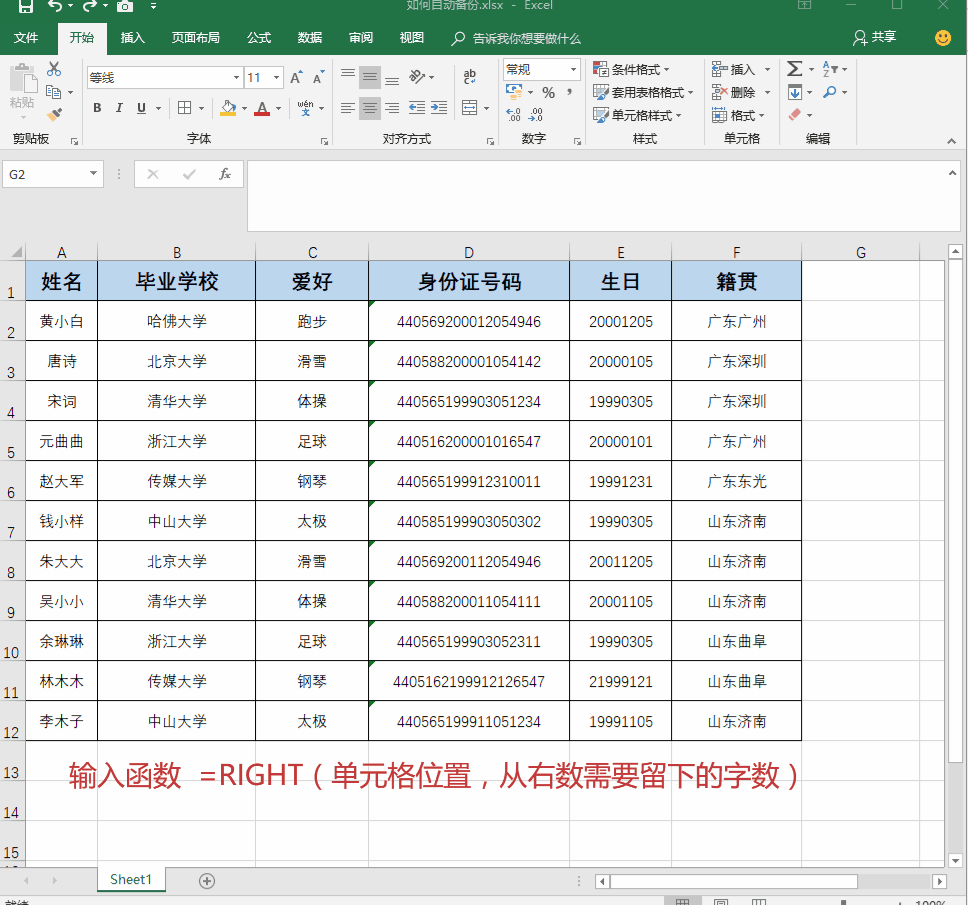Viewport: 968px width, 905px height.
Task: Click the Paste clipboard icon
Action: 23,80
